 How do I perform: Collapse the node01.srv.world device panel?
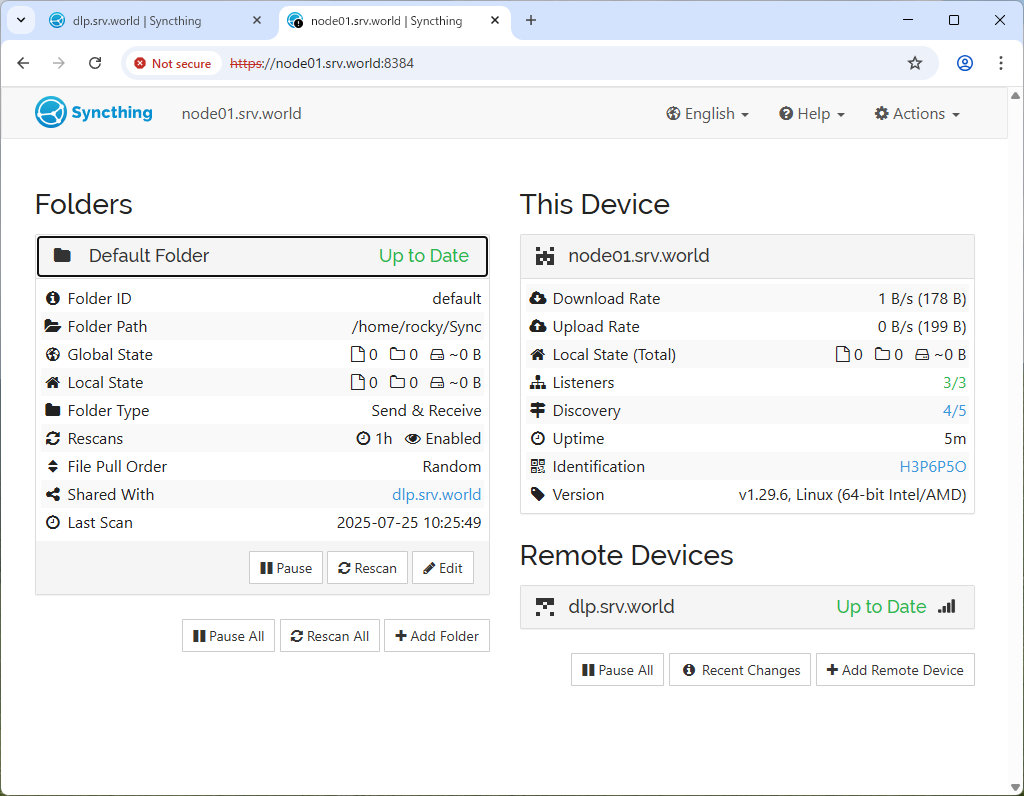(747, 256)
